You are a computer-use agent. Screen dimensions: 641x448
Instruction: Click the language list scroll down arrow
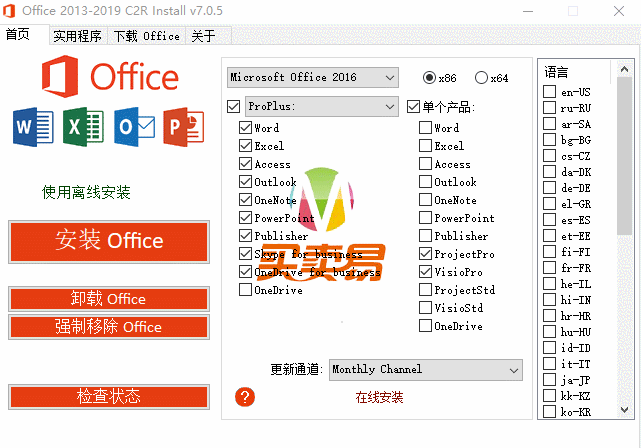coord(624,410)
